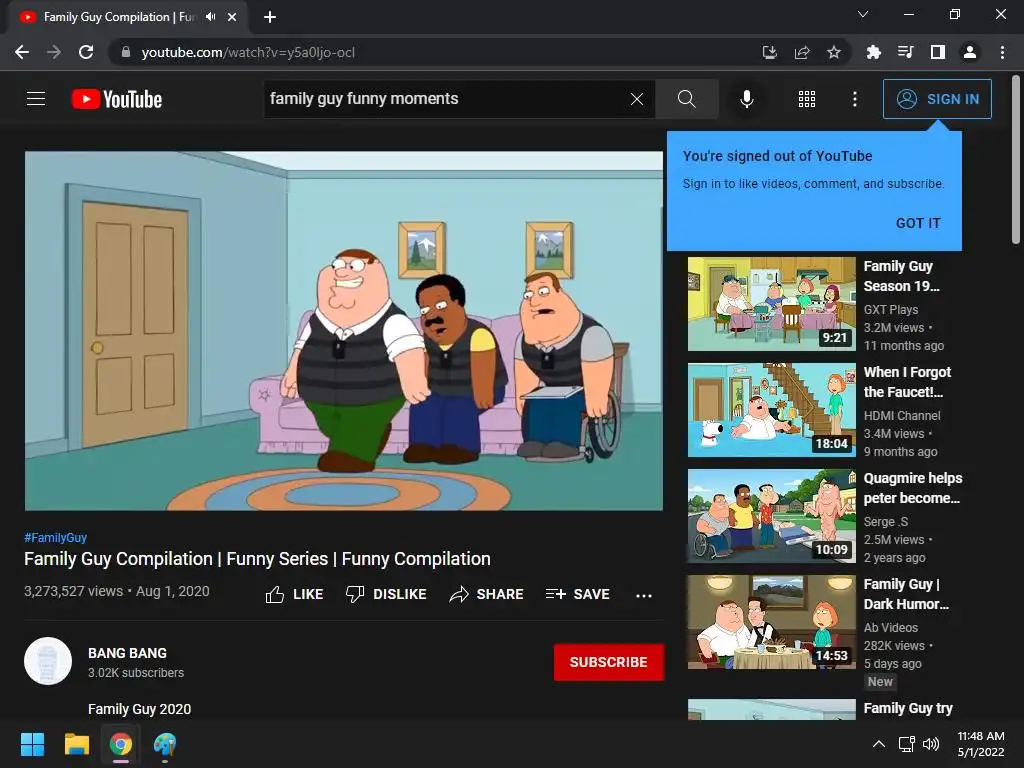This screenshot has width=1024, height=768.
Task: Click the Ab Videos channel name
Action: tap(891, 628)
